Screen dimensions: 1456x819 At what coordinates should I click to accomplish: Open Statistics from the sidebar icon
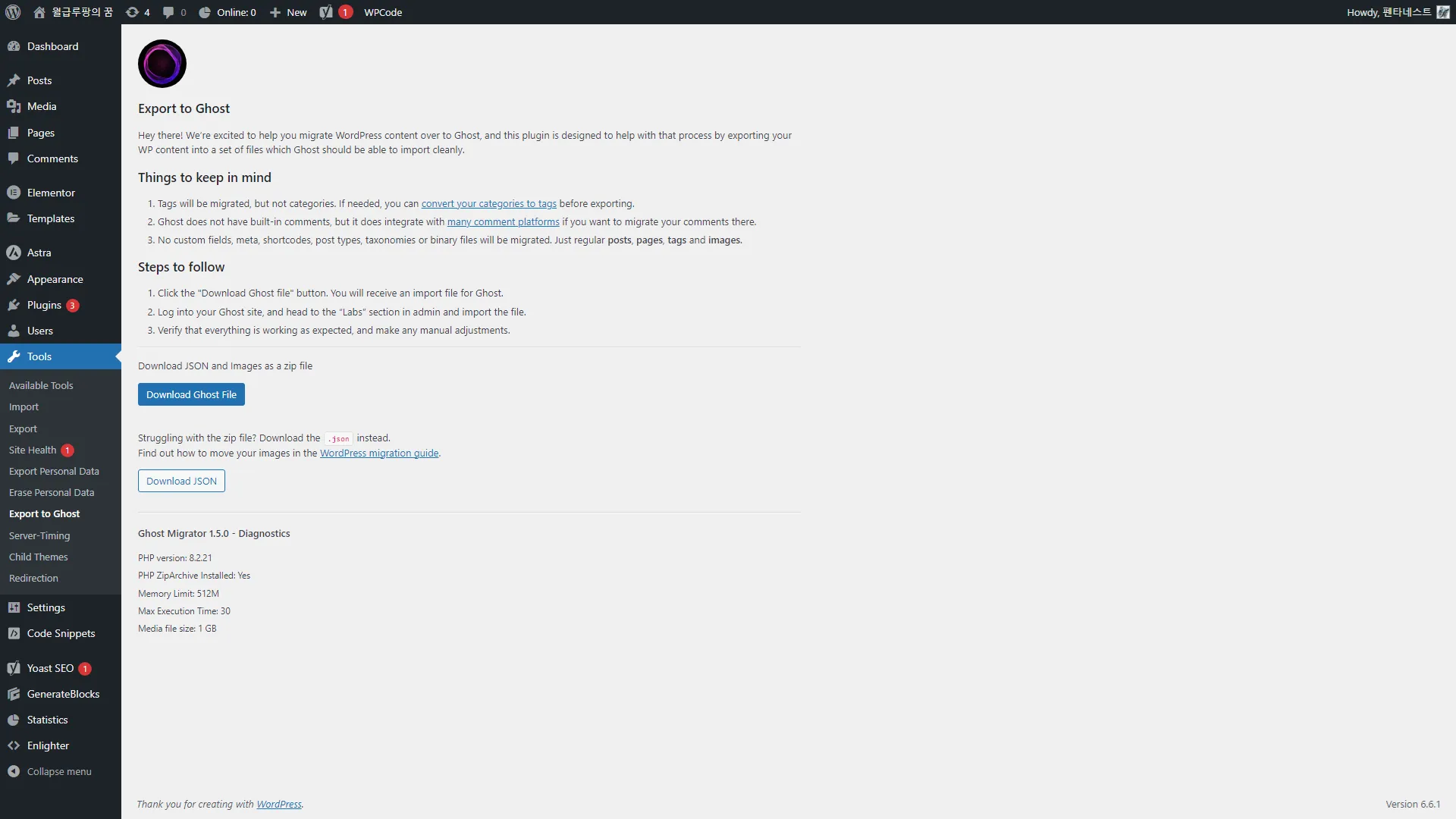coord(14,719)
